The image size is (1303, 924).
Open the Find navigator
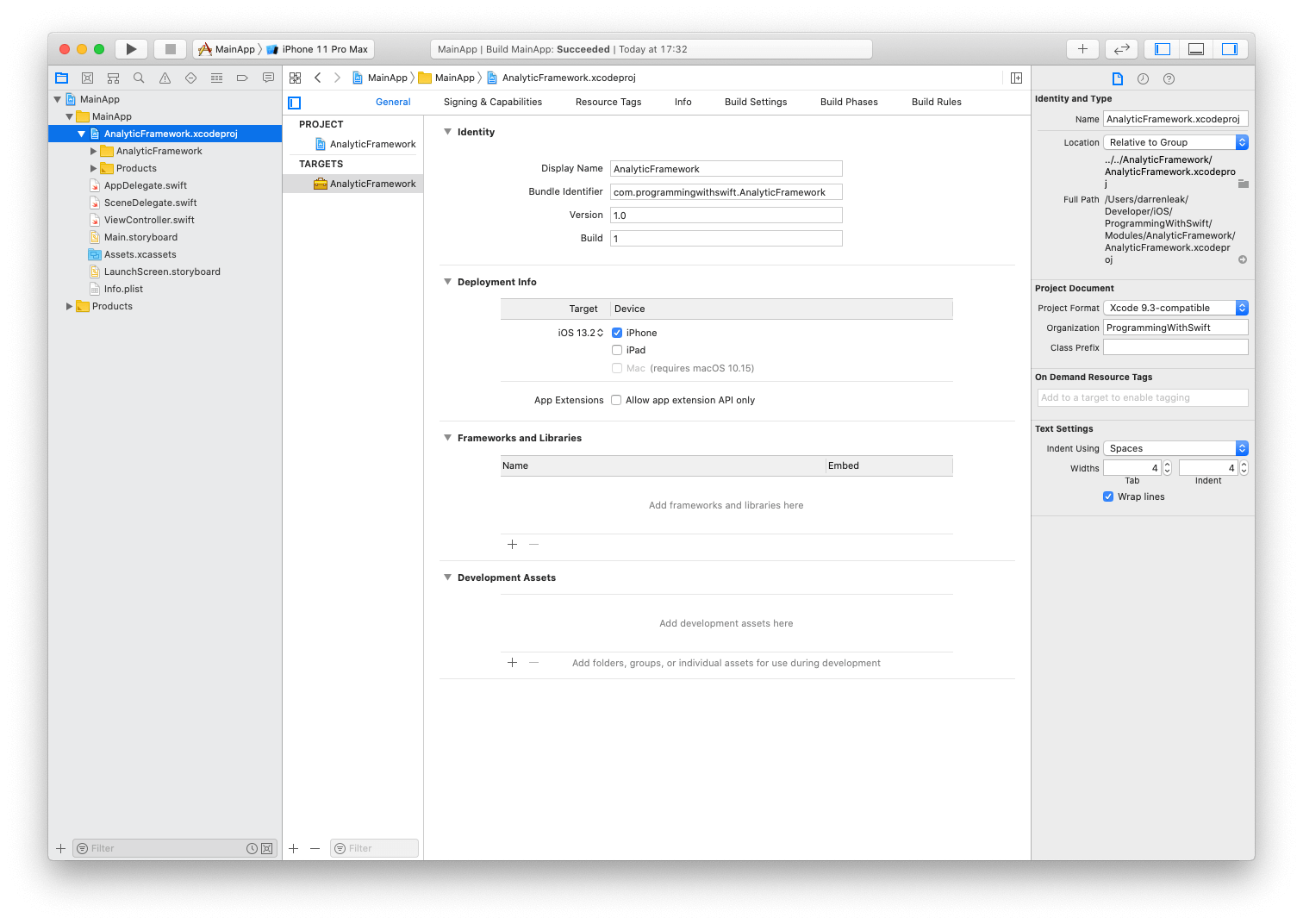[x=139, y=78]
